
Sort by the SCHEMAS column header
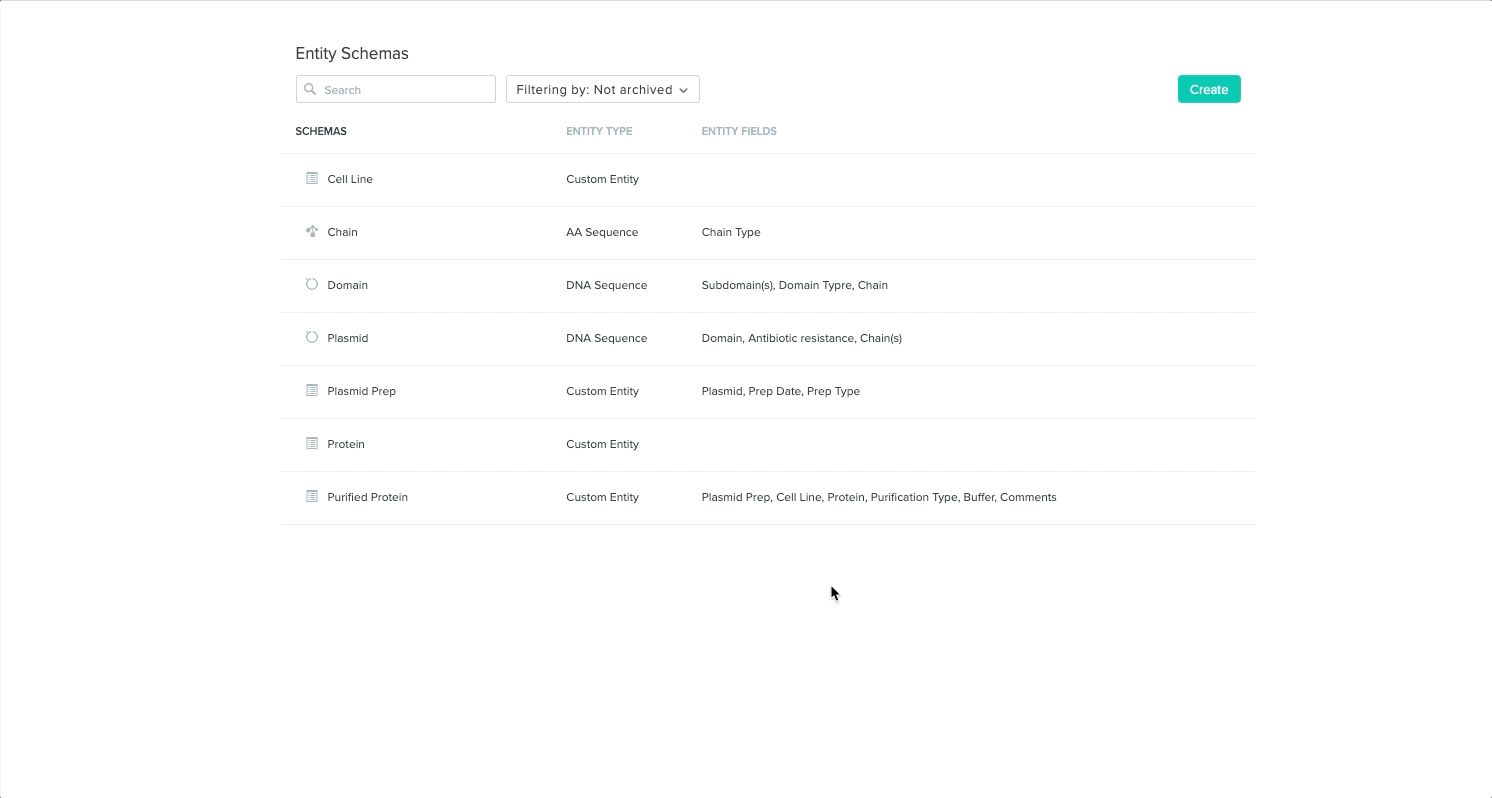tap(321, 131)
